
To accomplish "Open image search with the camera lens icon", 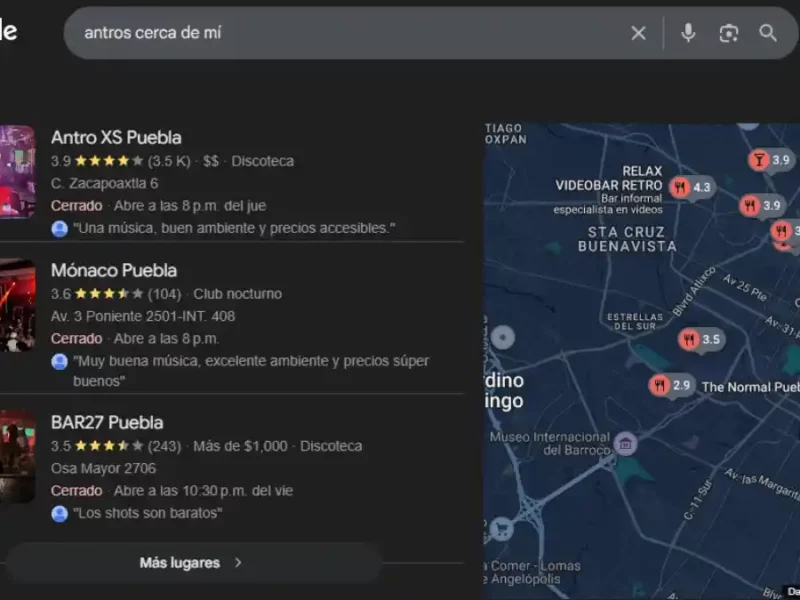I will [x=729, y=33].
